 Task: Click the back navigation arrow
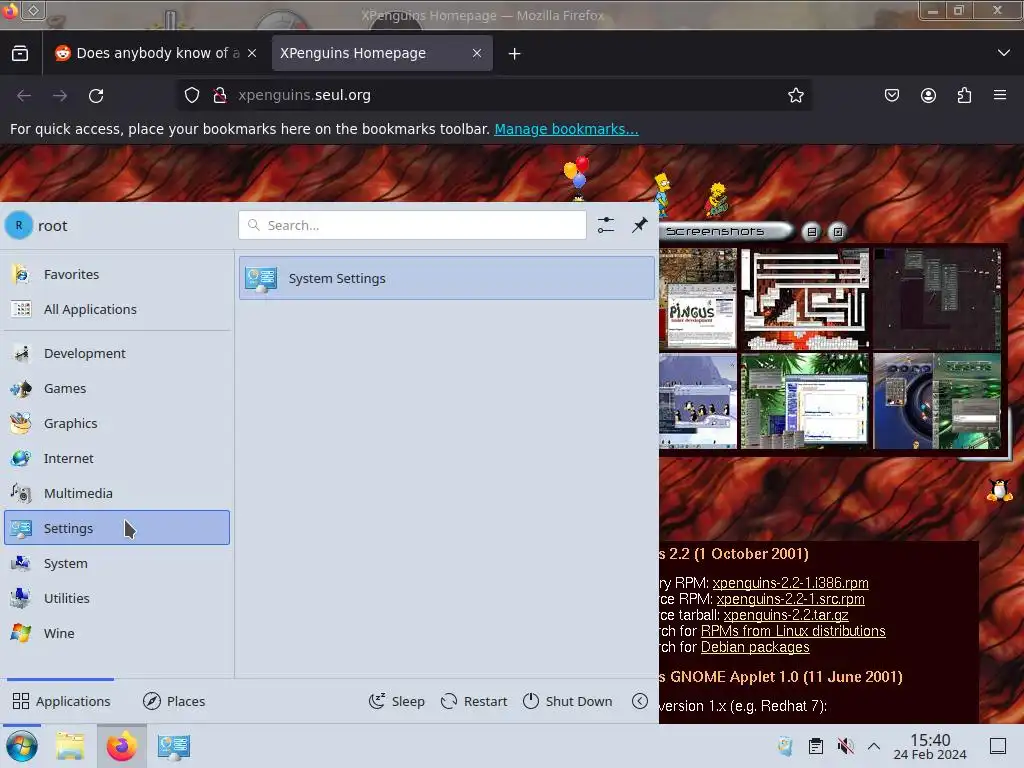pos(24,95)
